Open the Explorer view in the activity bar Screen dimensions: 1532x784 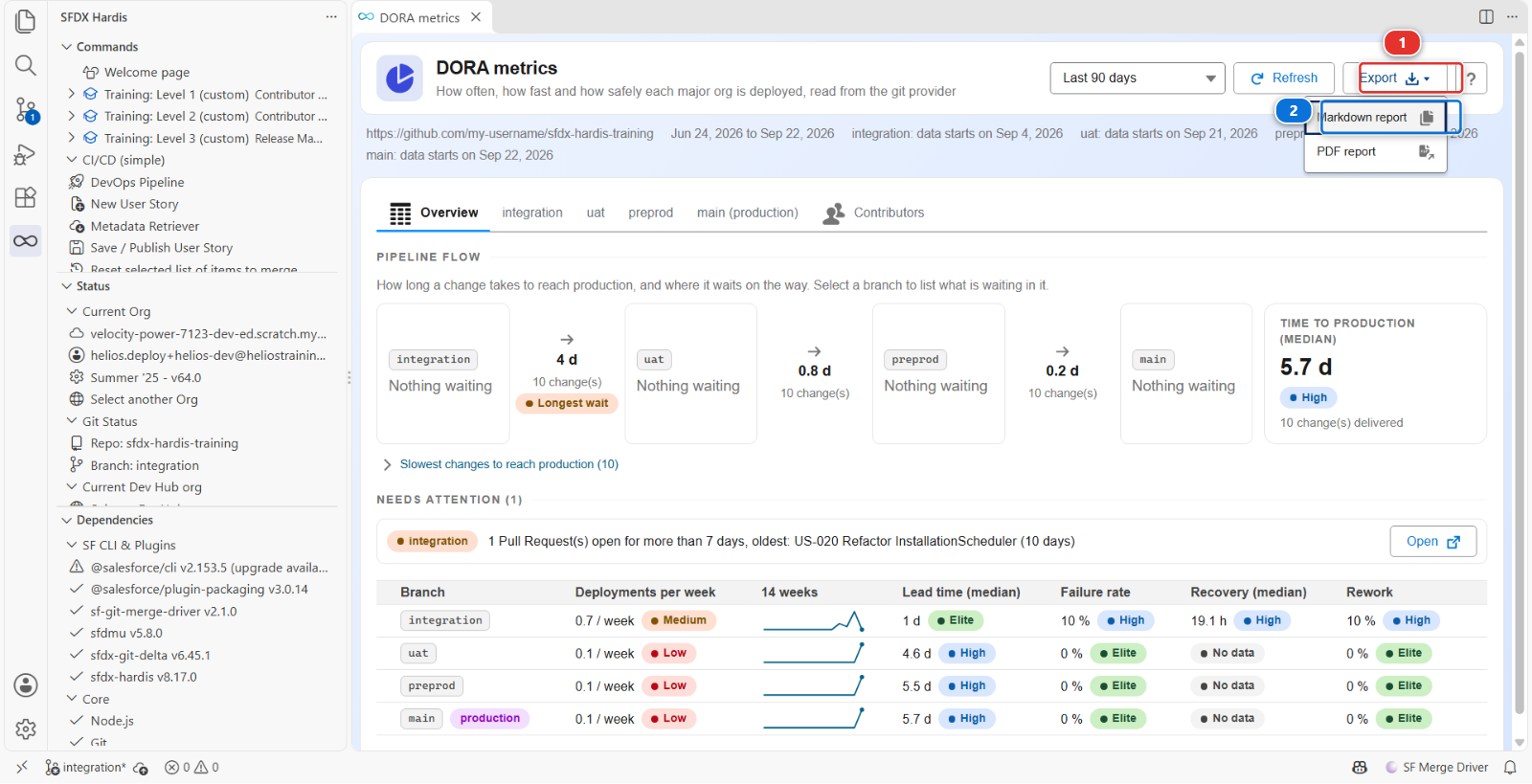click(x=26, y=21)
